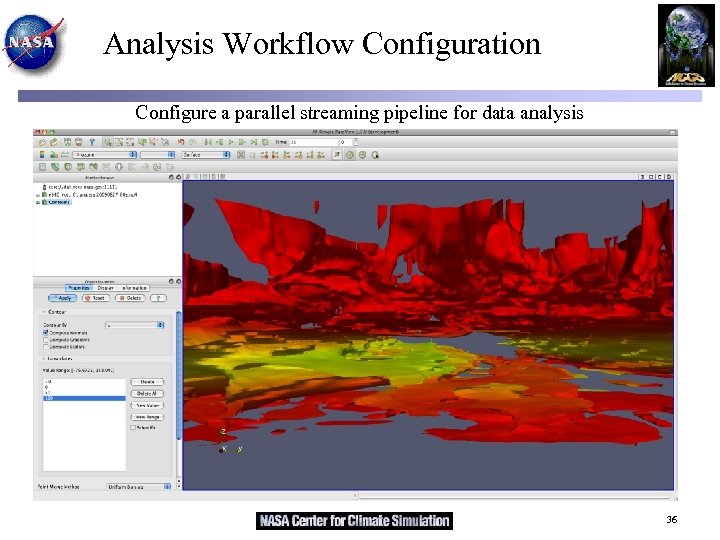Jump to the last animation frame

pos(253,142)
